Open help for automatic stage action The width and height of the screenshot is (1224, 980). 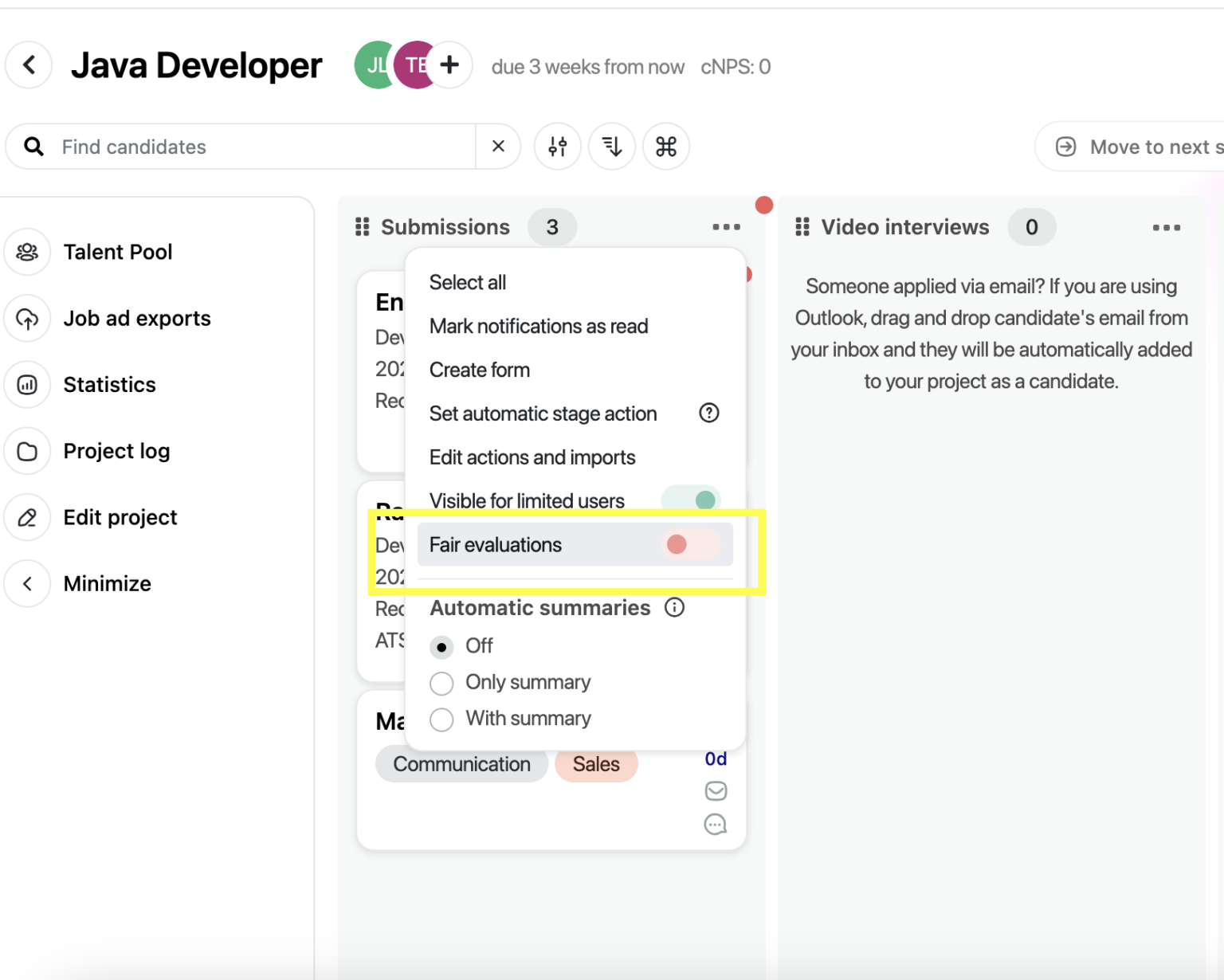point(708,413)
